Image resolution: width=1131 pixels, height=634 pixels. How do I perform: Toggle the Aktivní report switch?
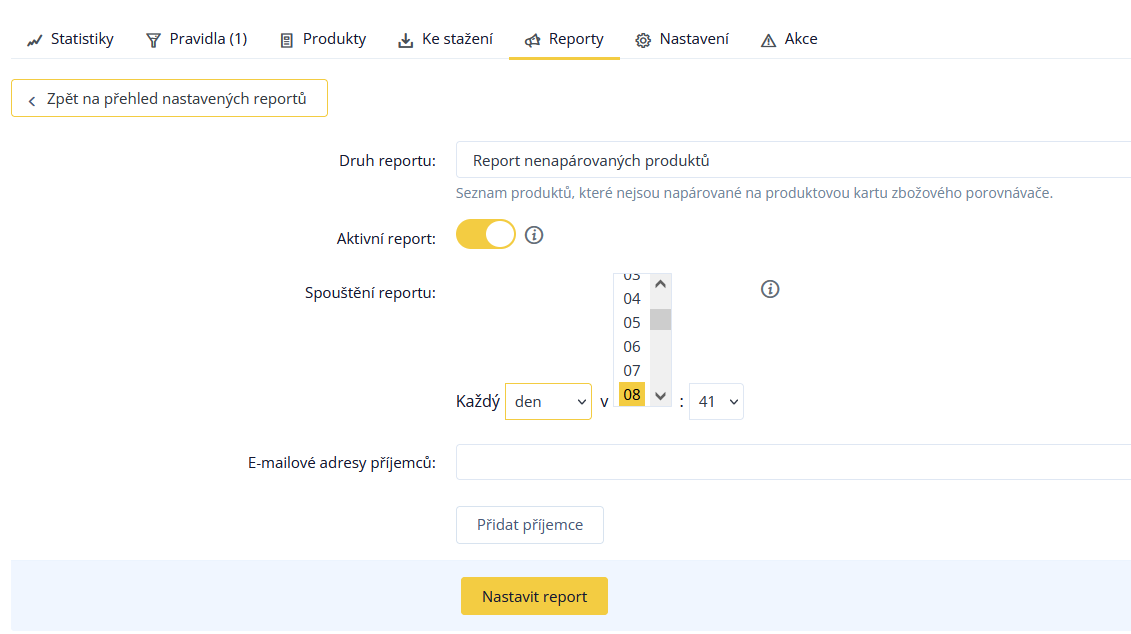485,234
